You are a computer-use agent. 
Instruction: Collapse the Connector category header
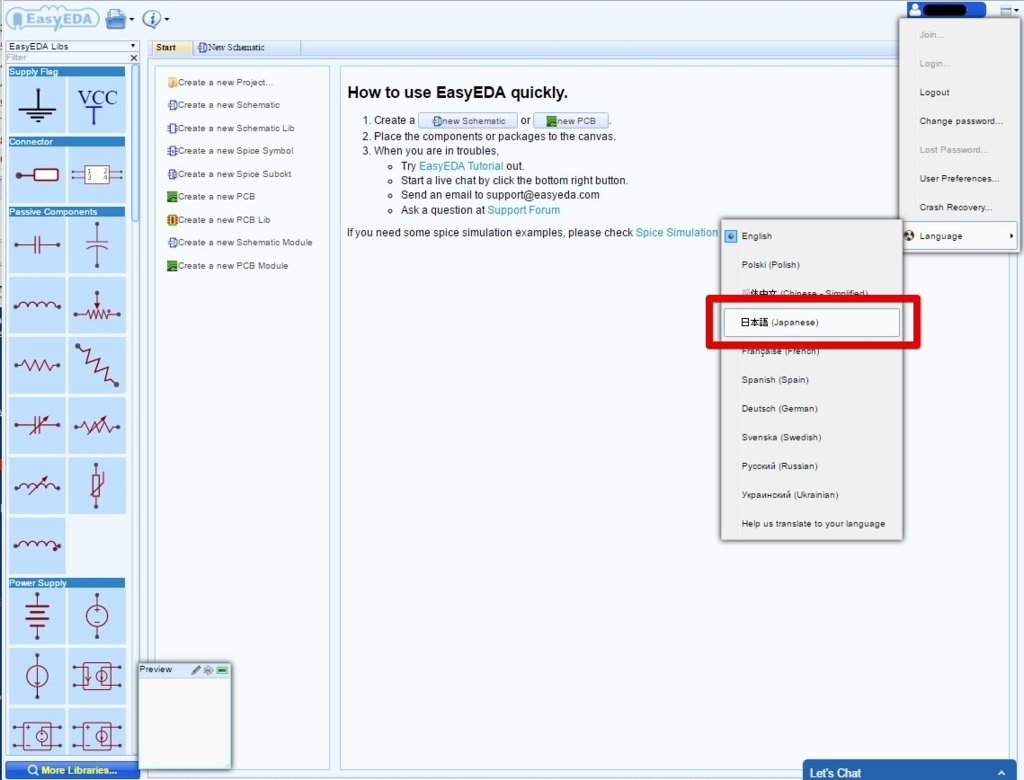tap(67, 142)
